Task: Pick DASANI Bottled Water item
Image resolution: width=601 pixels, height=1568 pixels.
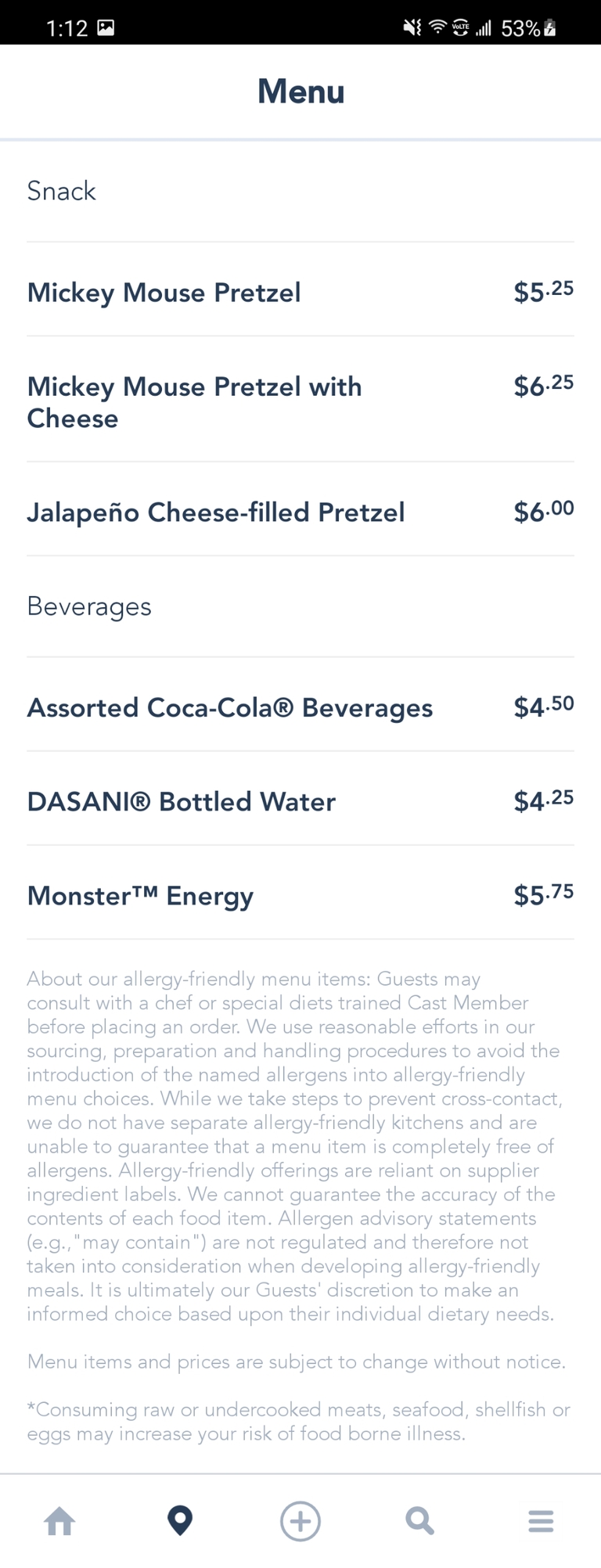Action: coord(182,802)
